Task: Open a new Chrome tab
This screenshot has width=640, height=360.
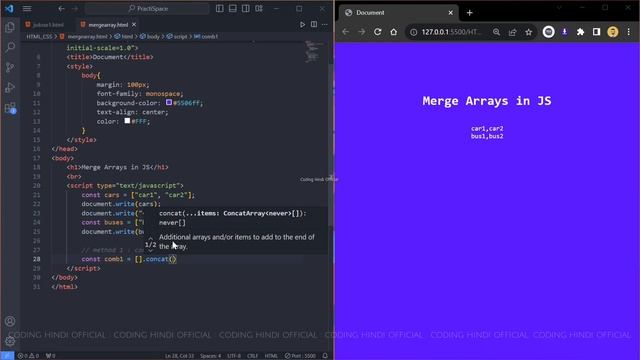Action: (x=469, y=13)
